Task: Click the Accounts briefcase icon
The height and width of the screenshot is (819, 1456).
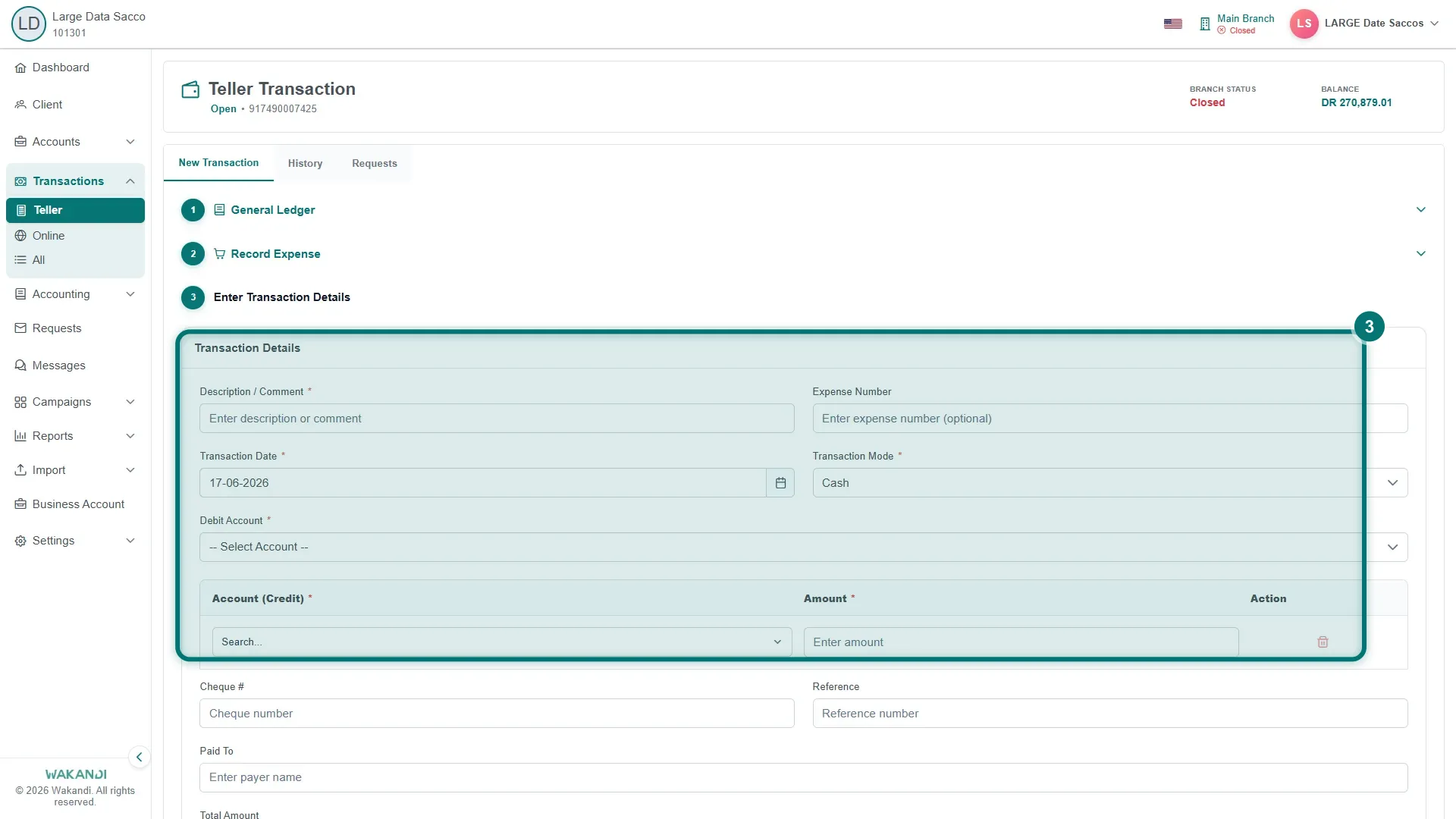Action: 20,142
